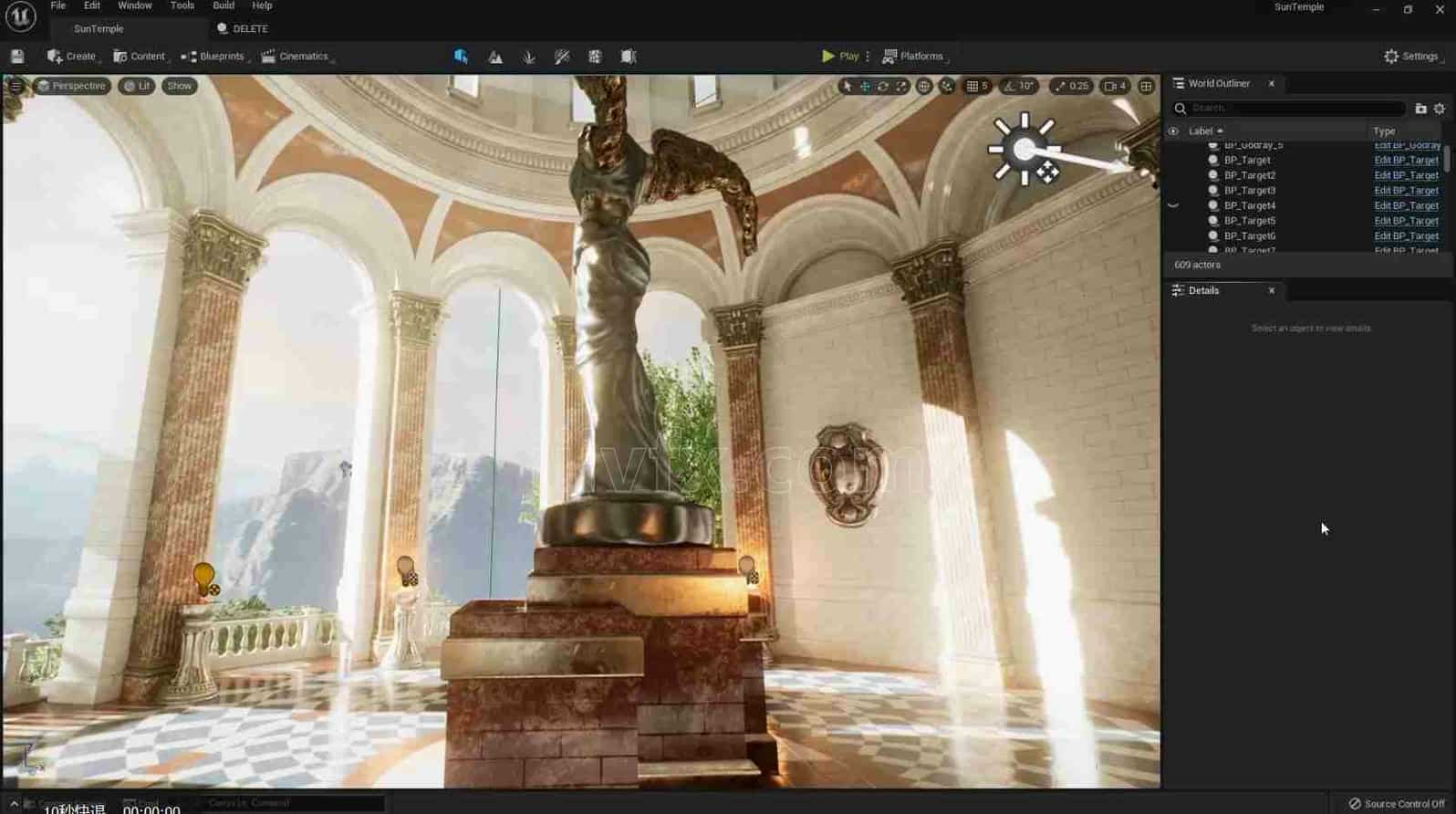Open Edit BP_Target link for BP_Target6
The width and height of the screenshot is (1456, 814).
point(1406,236)
